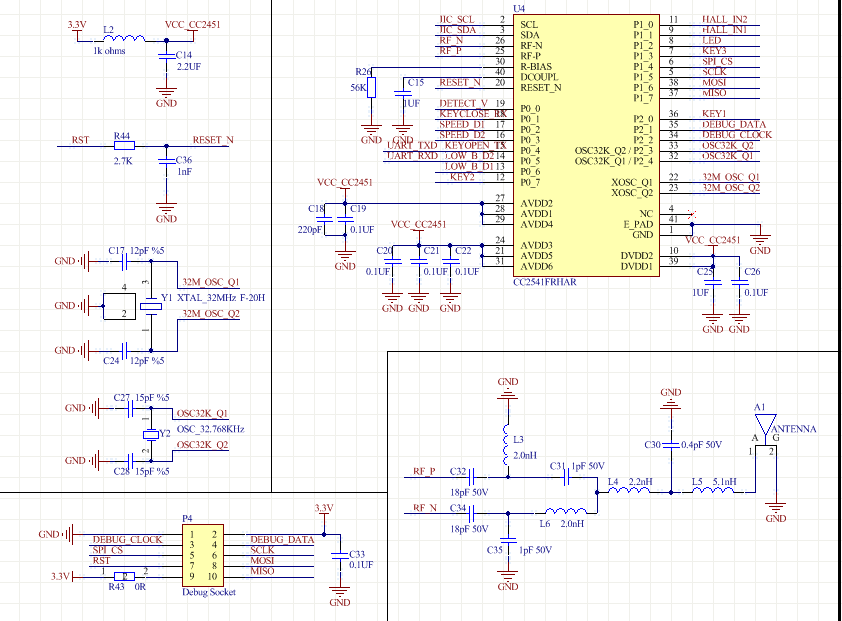Select capacitor C19 0.1UF
The width and height of the screenshot is (842, 621).
345,219
